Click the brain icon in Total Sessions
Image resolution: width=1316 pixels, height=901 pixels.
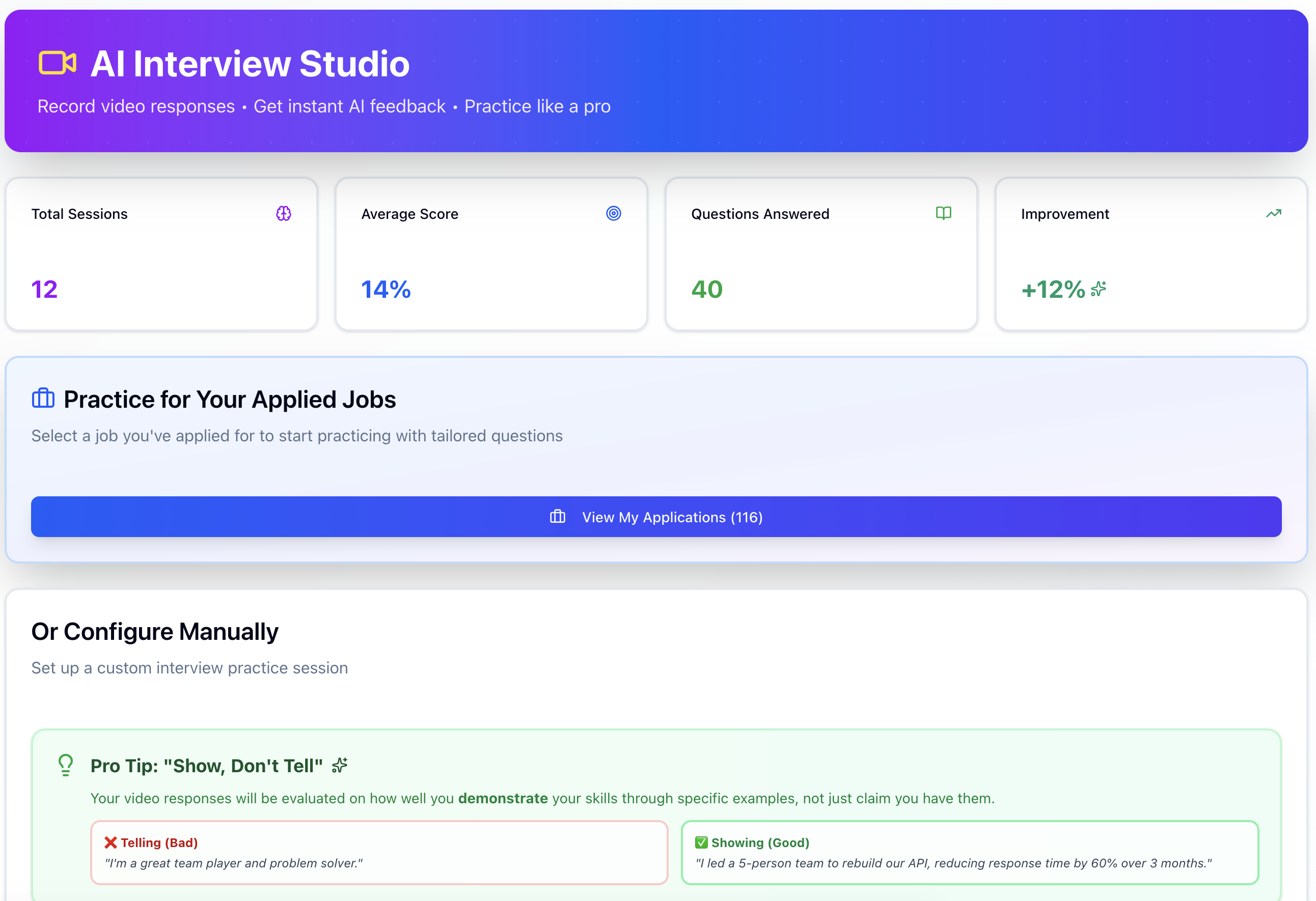pos(284,213)
